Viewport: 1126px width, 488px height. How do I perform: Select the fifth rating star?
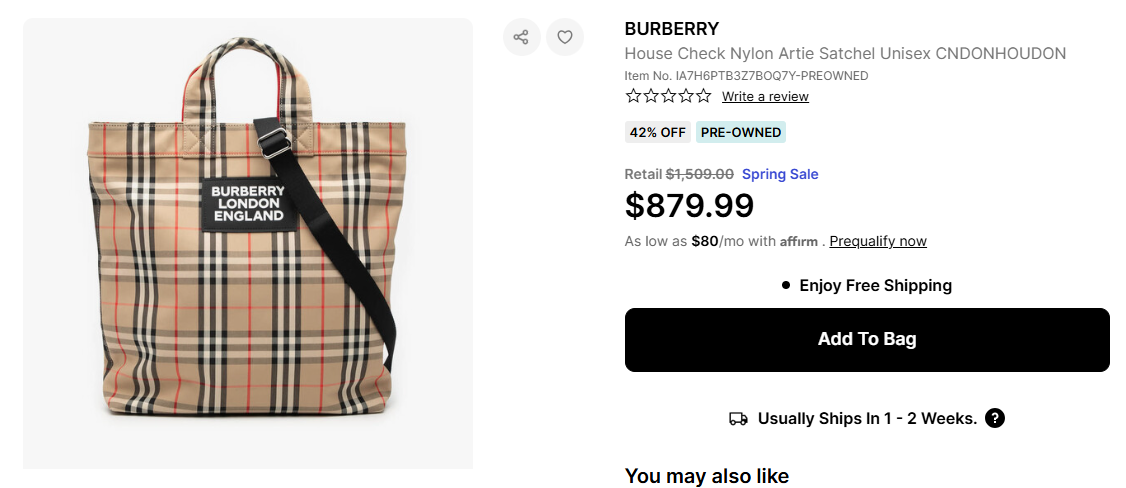tap(703, 96)
